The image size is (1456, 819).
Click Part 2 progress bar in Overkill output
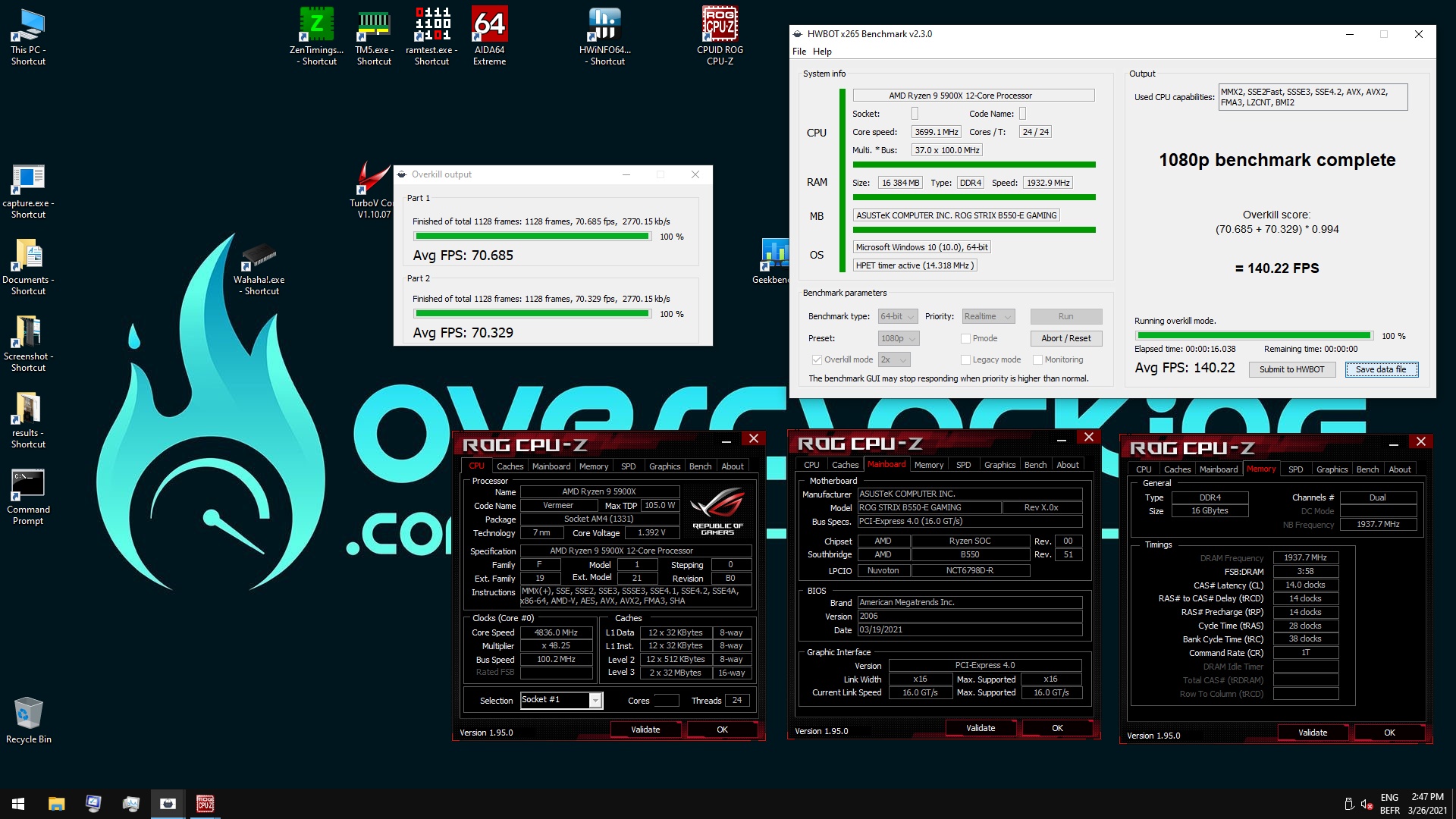[532, 314]
